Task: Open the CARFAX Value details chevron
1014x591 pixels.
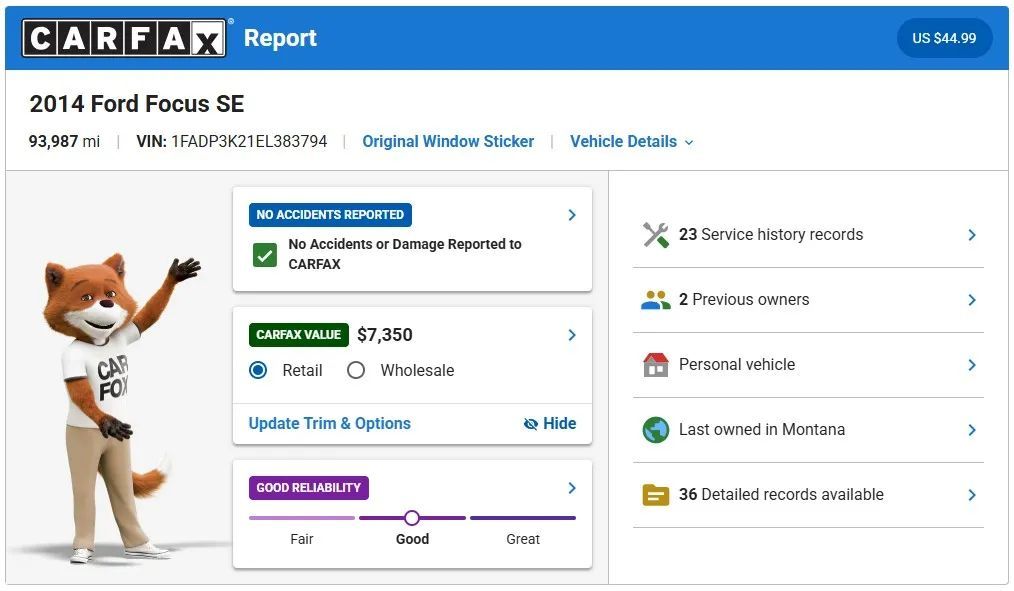Action: 571,335
